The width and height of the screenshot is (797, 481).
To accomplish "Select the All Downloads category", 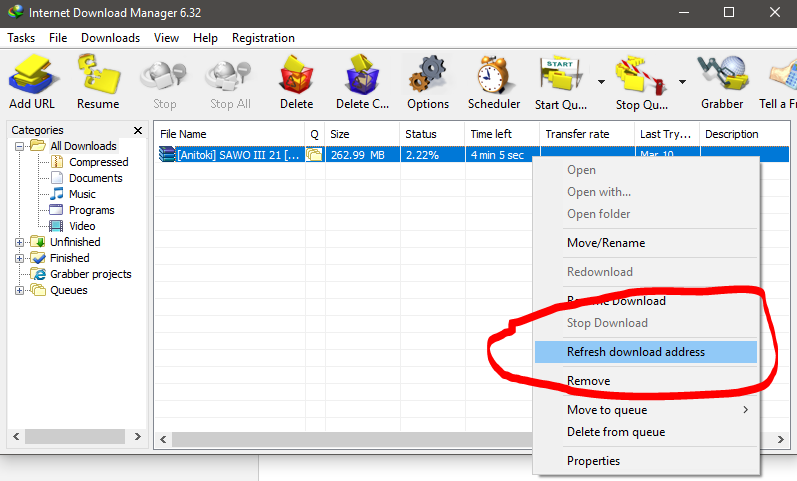I will [83, 146].
